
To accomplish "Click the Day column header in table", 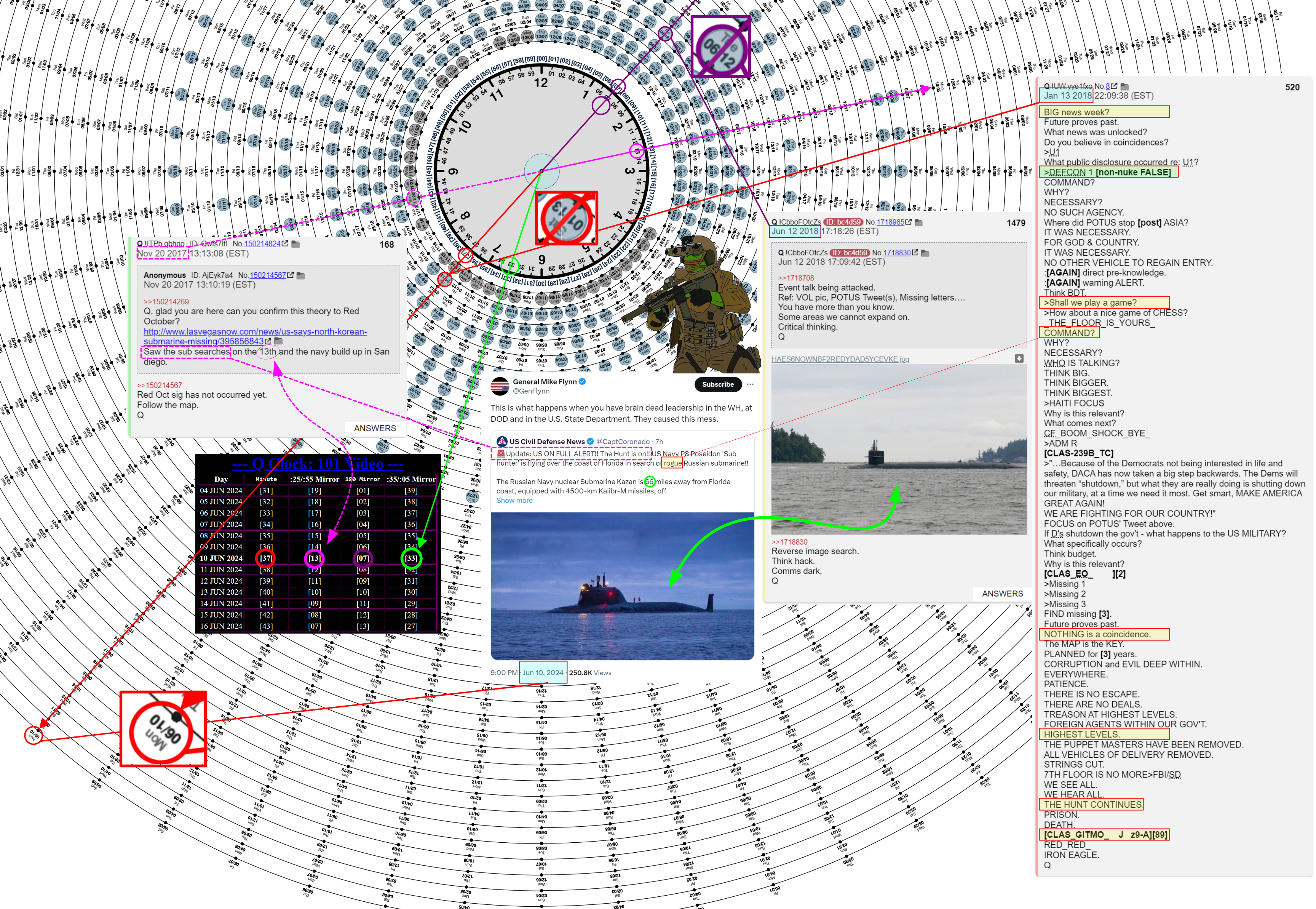I will (x=221, y=479).
